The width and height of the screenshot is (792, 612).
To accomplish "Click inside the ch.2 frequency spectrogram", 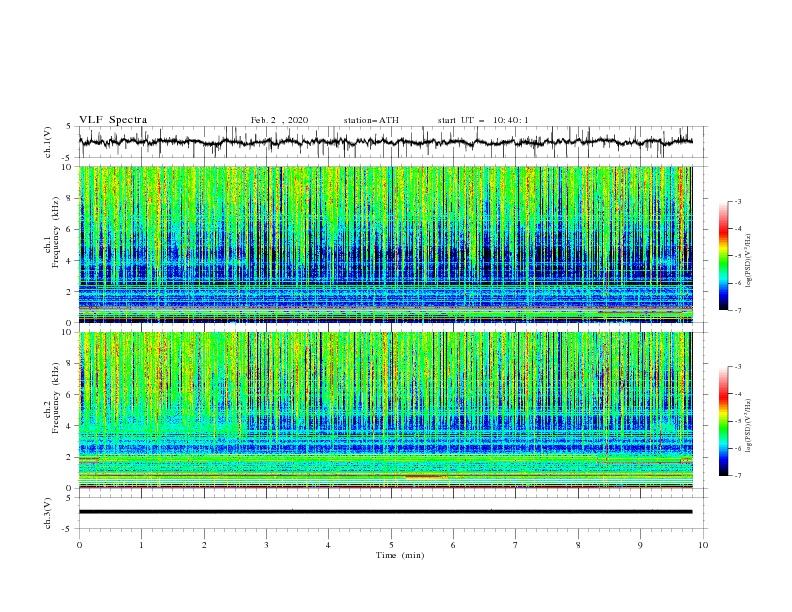I will pos(386,410).
